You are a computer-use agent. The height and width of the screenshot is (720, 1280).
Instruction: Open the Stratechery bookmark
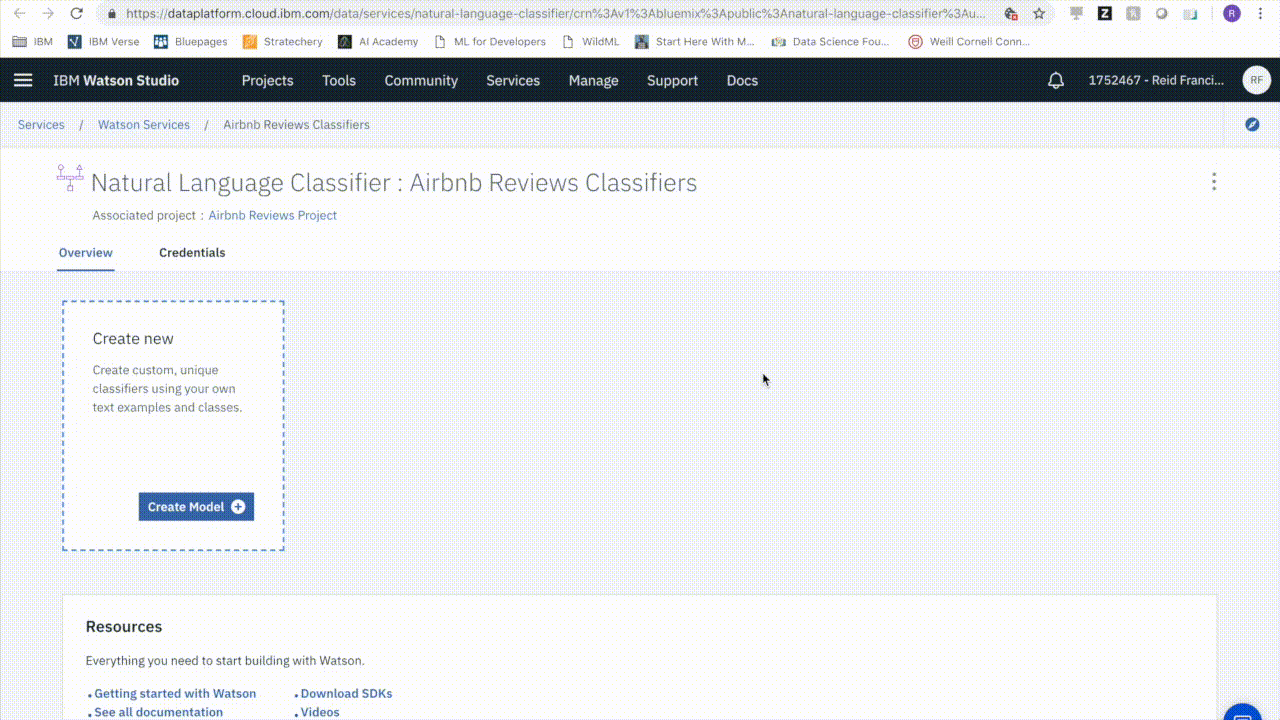283,42
